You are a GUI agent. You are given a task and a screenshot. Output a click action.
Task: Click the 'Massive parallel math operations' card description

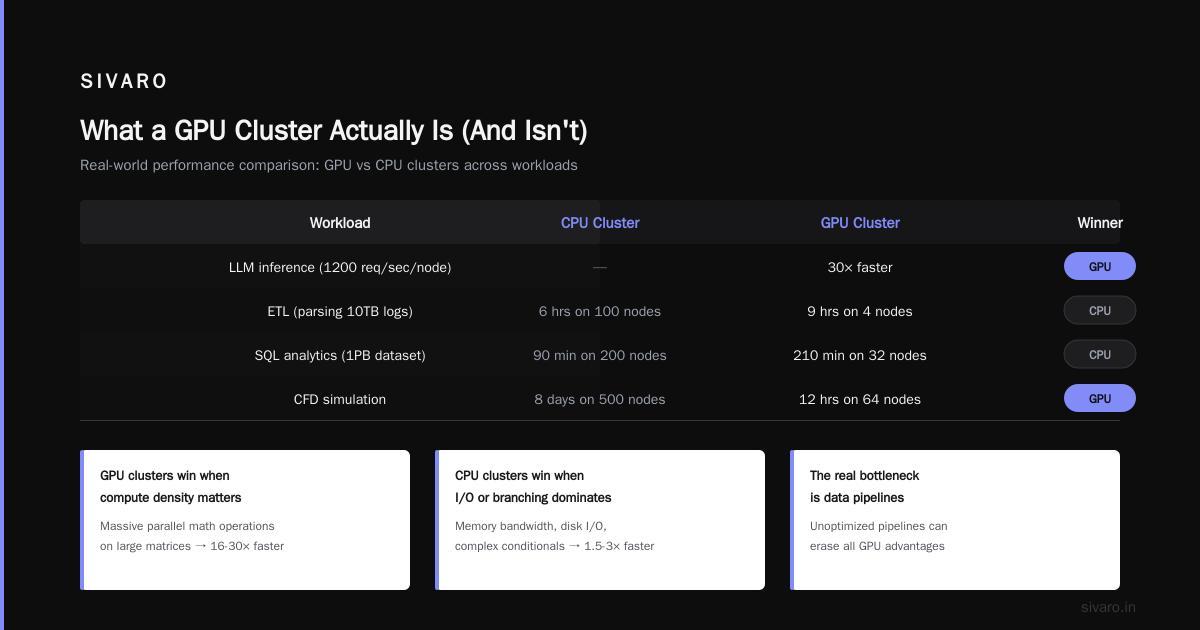coord(192,536)
